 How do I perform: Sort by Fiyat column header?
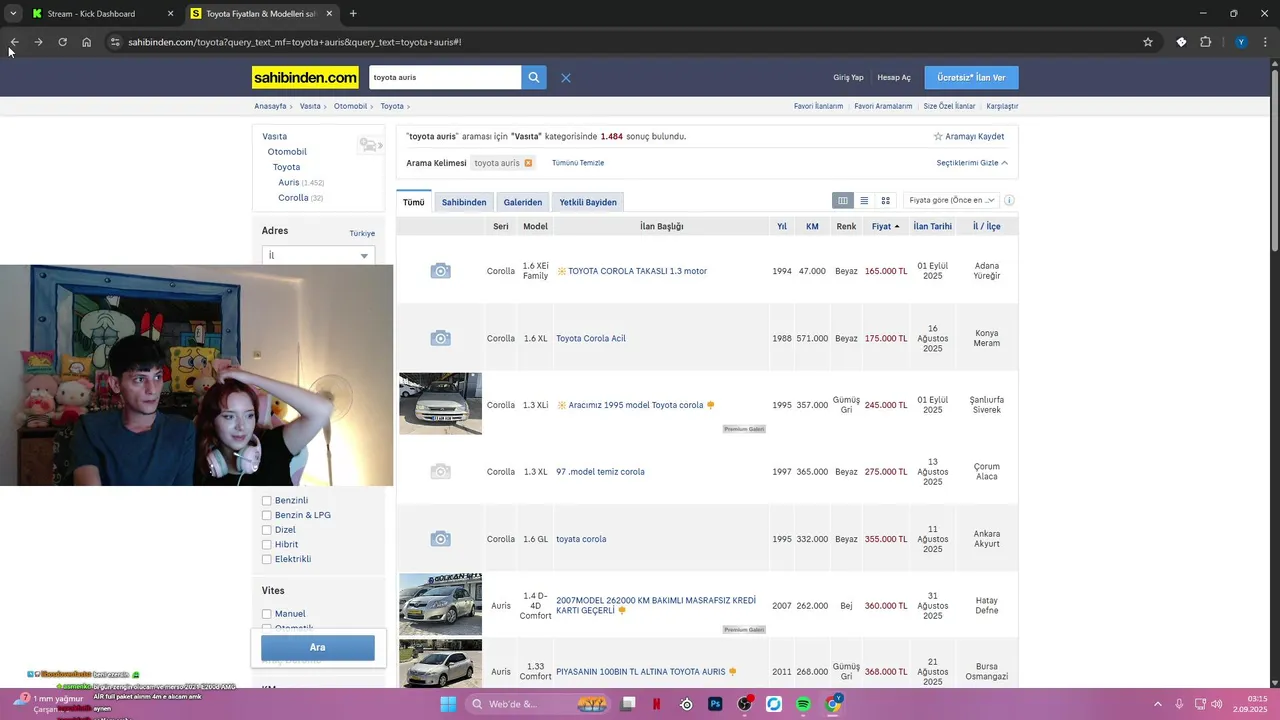(x=885, y=227)
